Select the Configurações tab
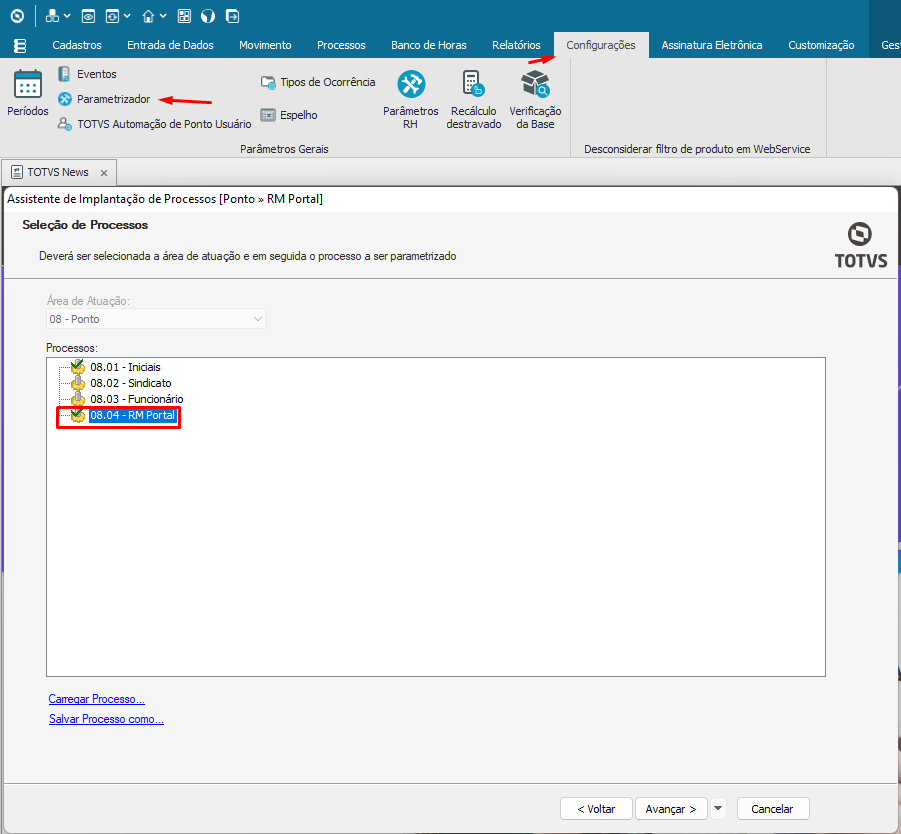This screenshot has width=901, height=834. point(601,45)
